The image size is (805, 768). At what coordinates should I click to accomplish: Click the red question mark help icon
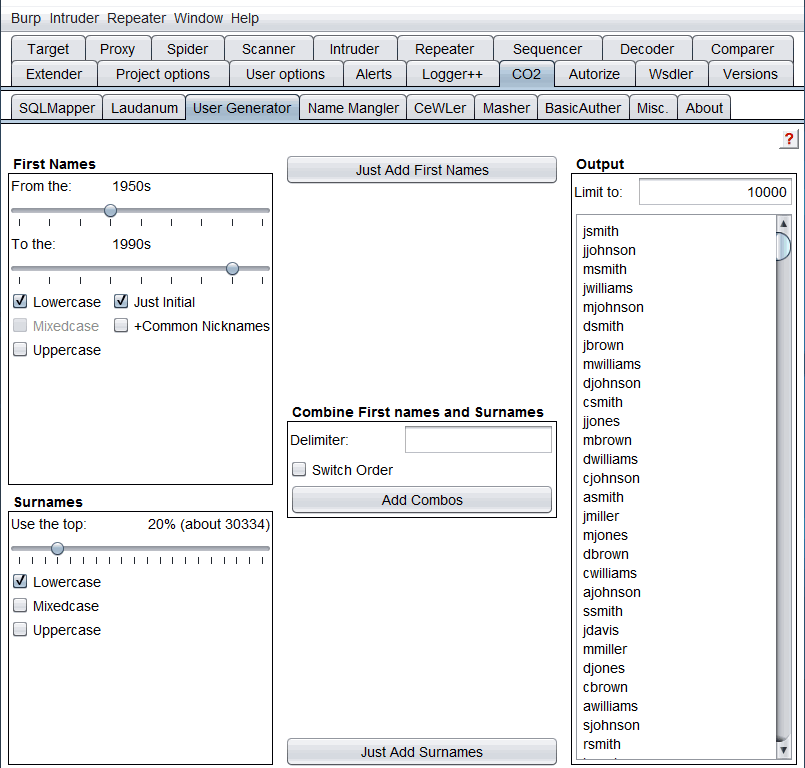pyautogui.click(x=789, y=139)
